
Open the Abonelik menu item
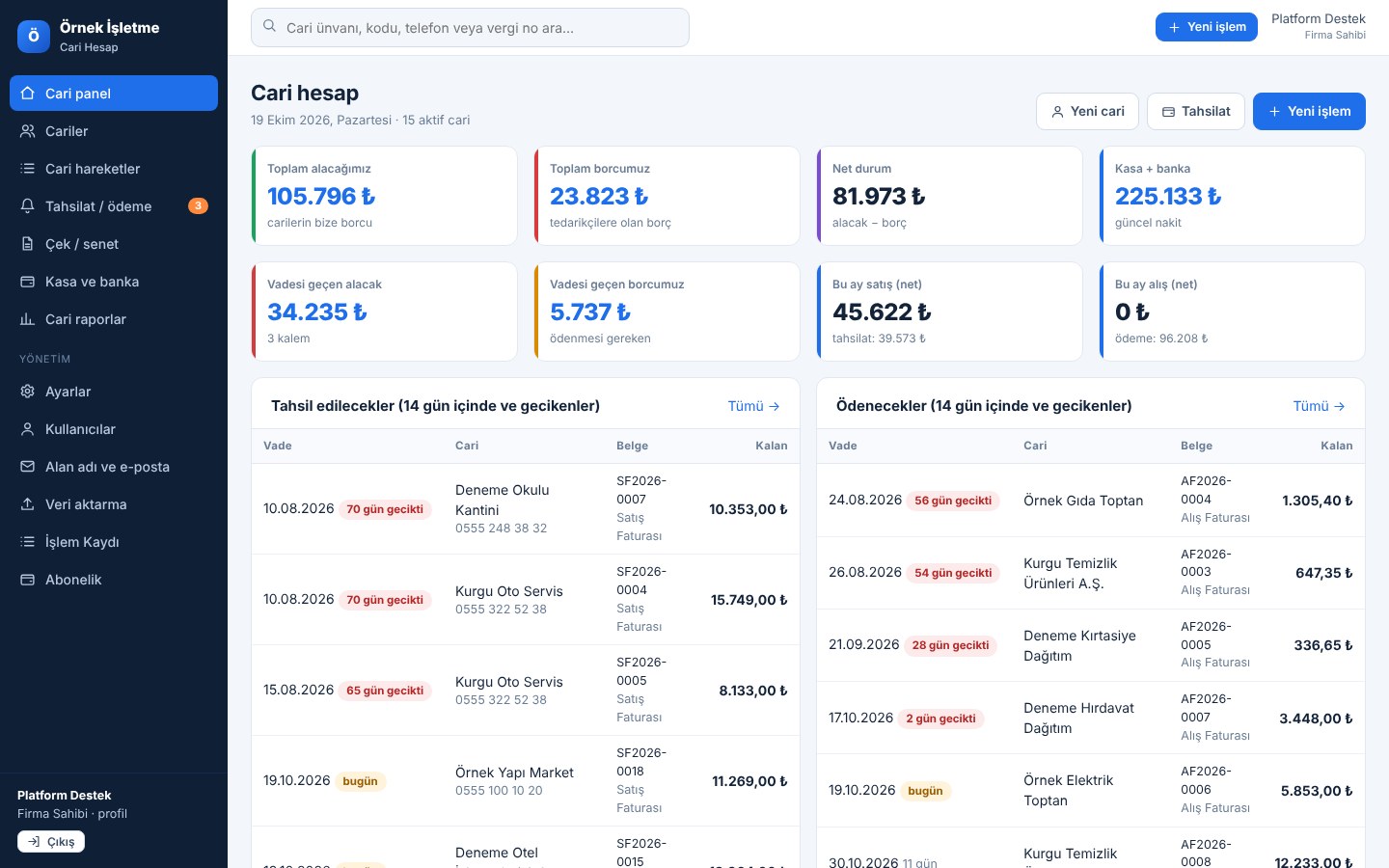[x=114, y=580]
